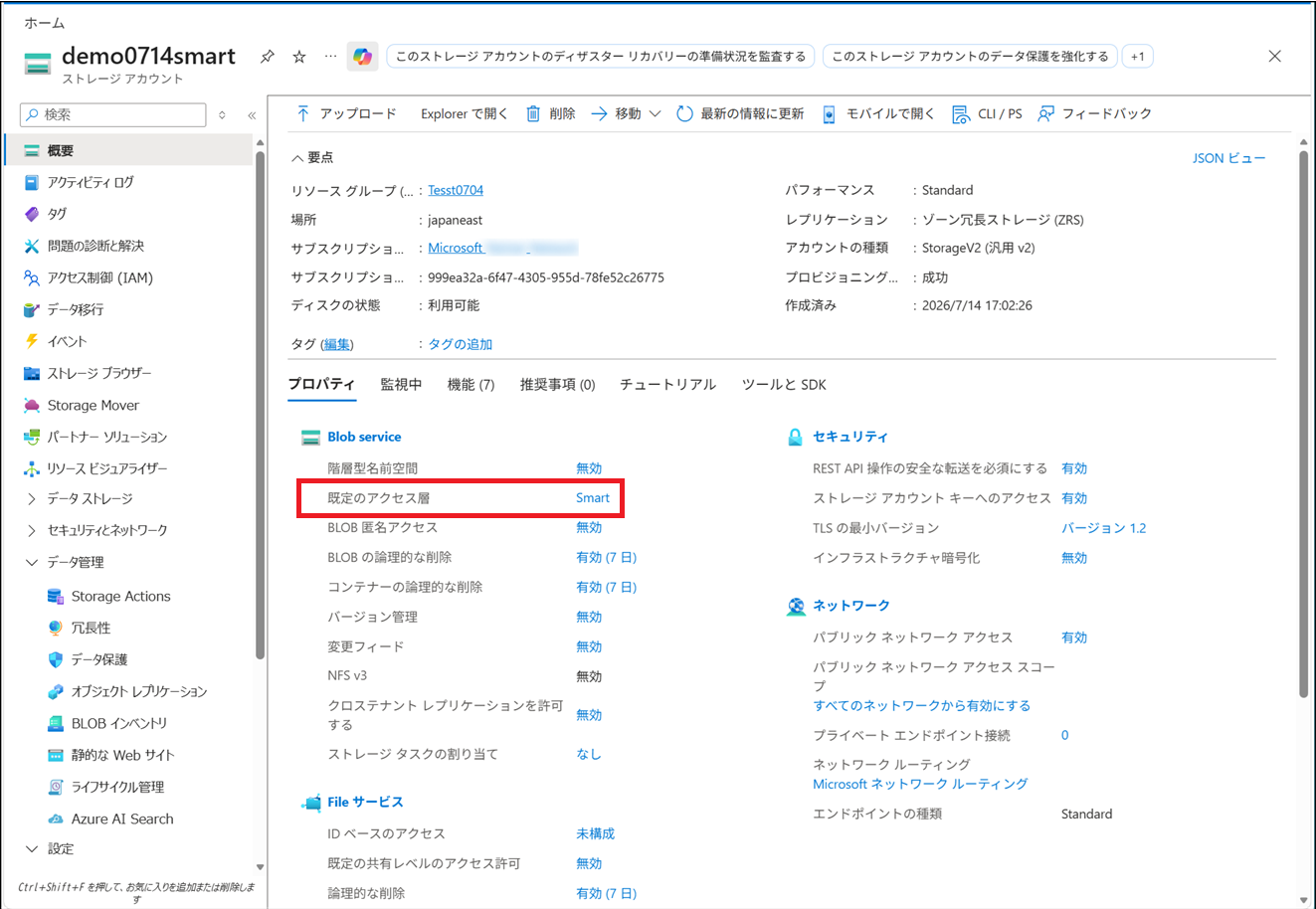Switch to the 推奨事項 (0) tab
1316x909 pixels.
click(x=557, y=385)
